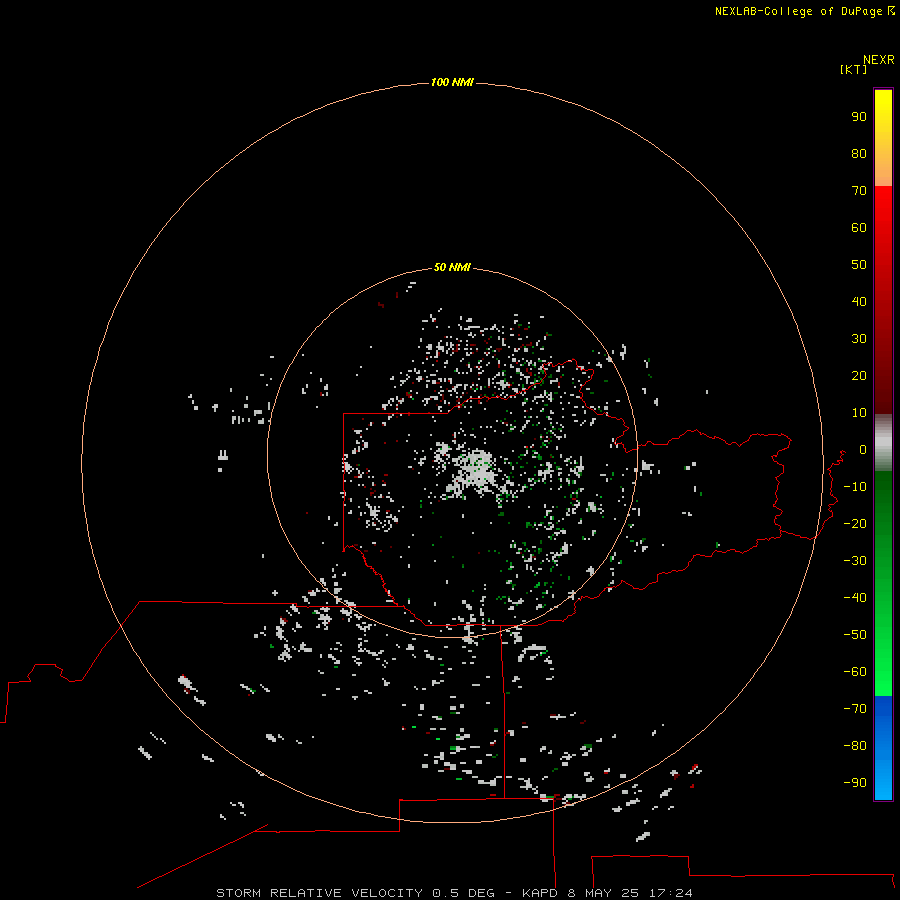
Task: Click the KAPD radar site identifier in the caption
Action: [x=540, y=893]
